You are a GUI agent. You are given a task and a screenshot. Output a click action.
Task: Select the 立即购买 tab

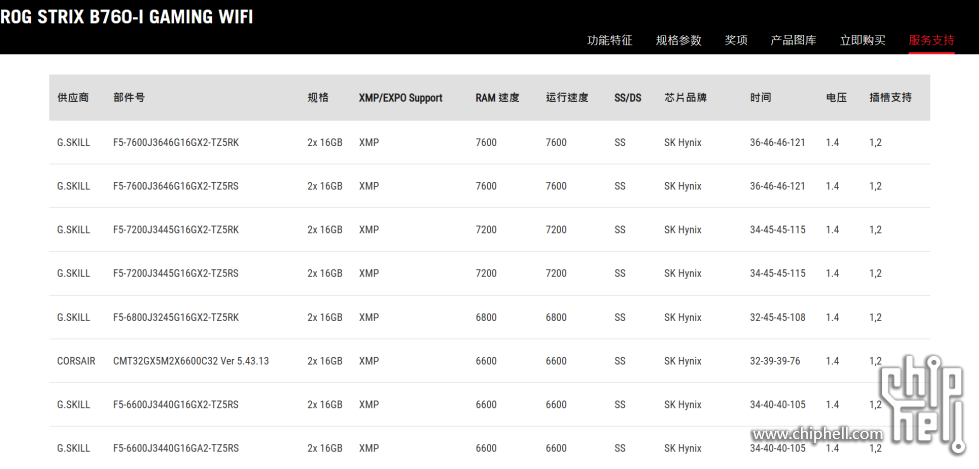point(862,41)
